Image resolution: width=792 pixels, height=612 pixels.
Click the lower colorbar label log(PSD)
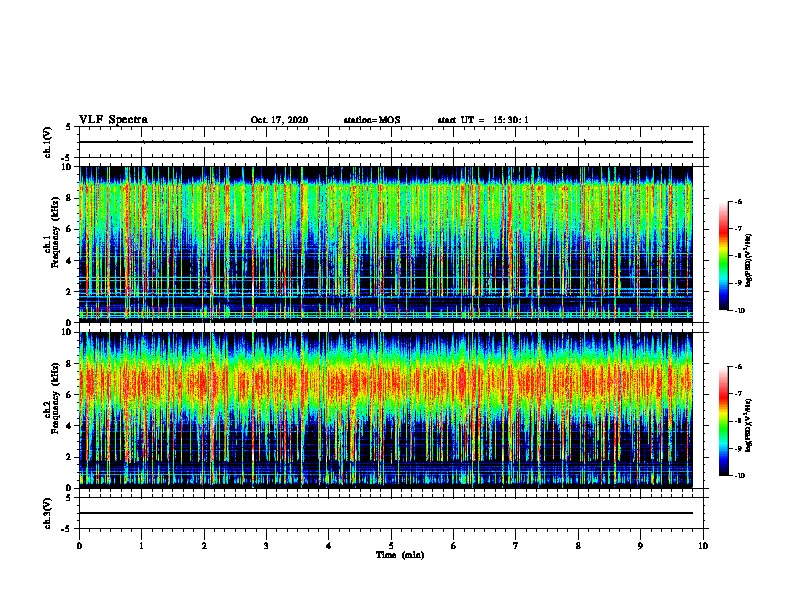(x=749, y=425)
